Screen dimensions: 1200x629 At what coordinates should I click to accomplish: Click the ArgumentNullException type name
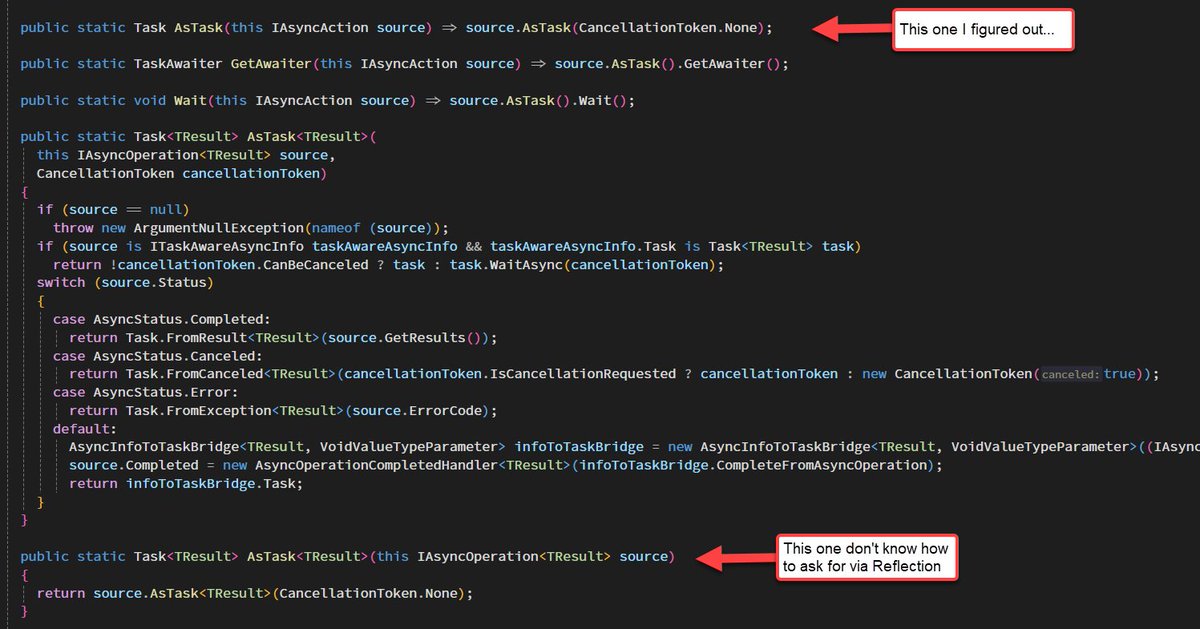click(x=219, y=228)
